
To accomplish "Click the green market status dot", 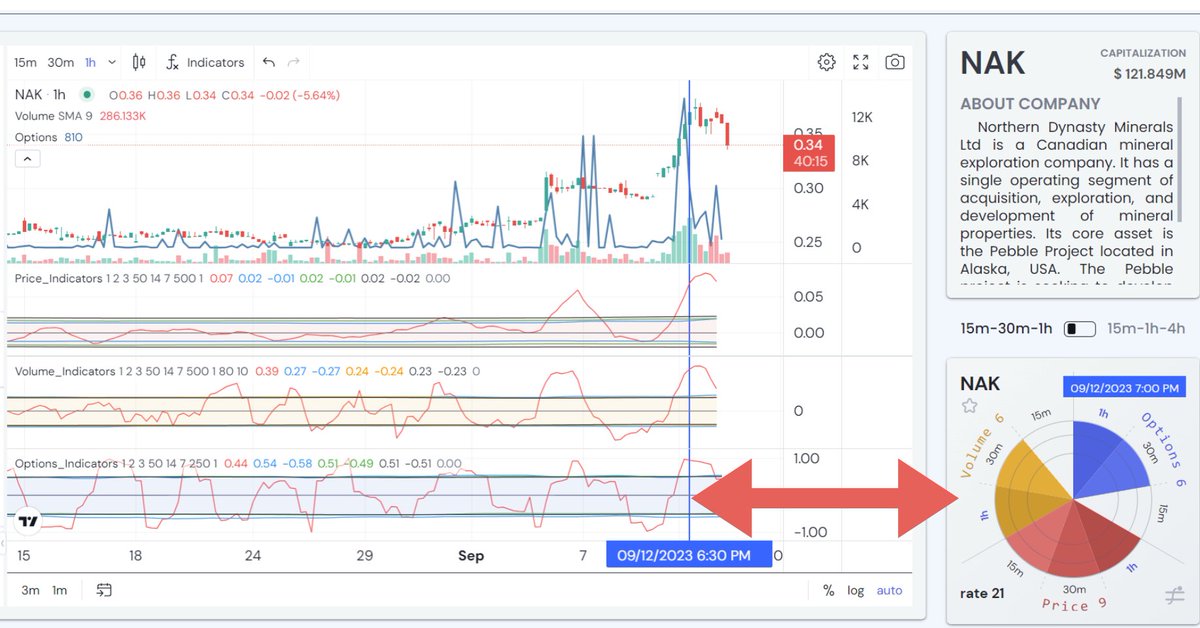I will 87,95.
